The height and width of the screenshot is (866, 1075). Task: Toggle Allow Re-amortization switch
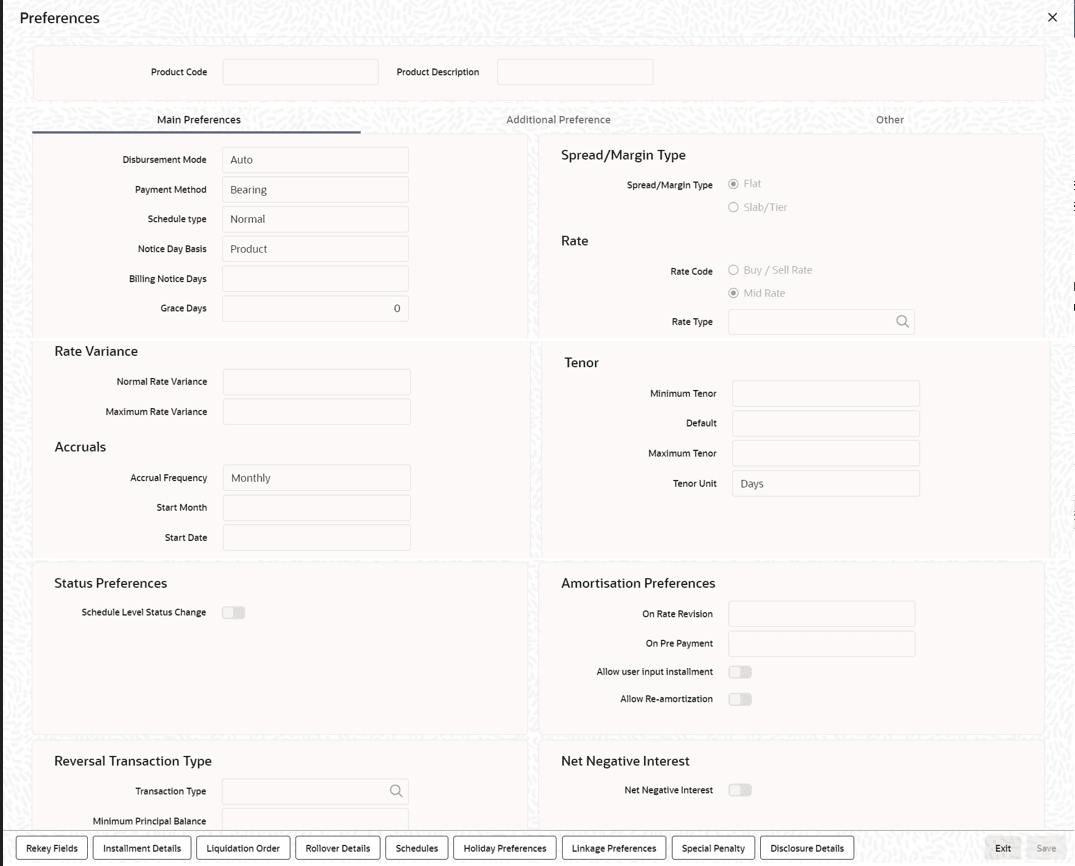click(x=740, y=699)
